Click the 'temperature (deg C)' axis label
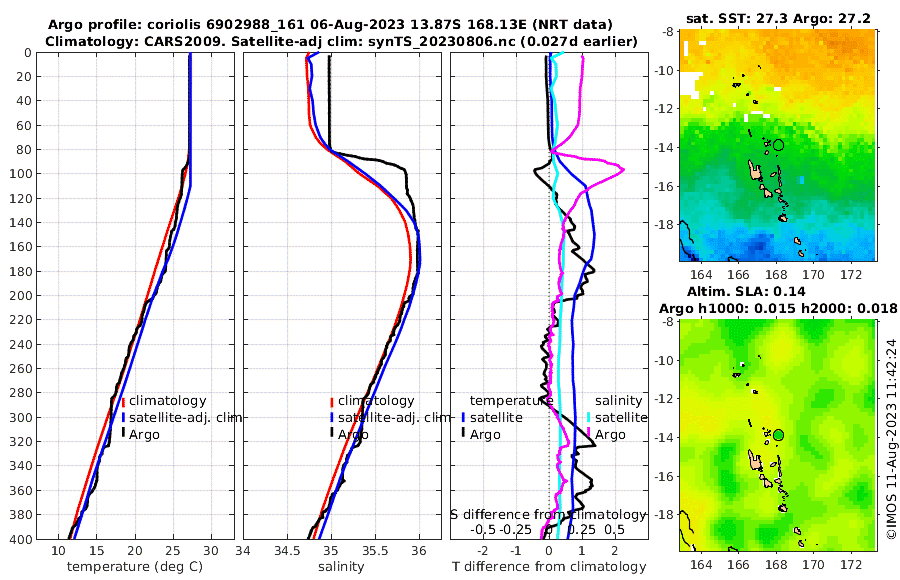900x580 pixels. 135,567
